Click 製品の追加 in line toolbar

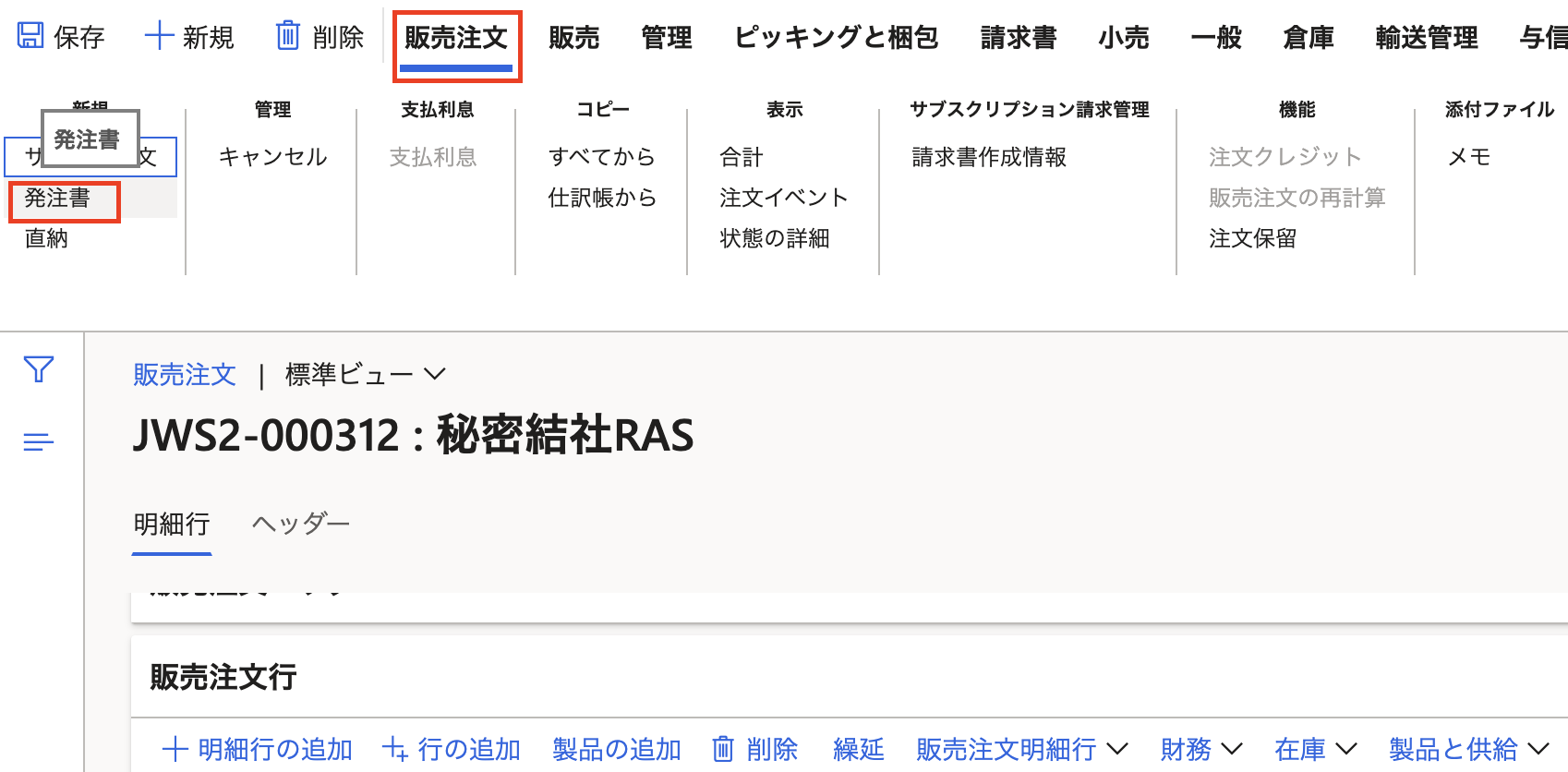(x=617, y=749)
